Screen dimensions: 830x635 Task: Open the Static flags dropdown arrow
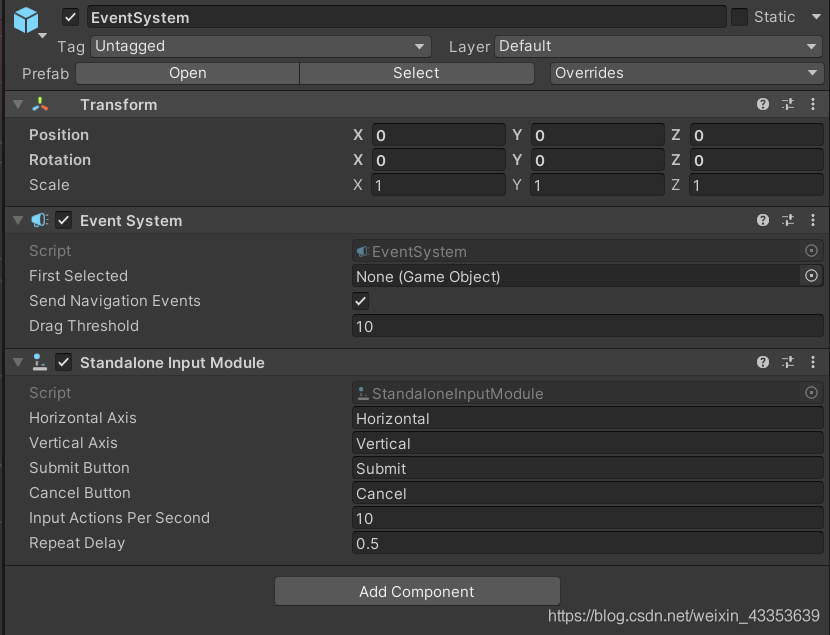coord(816,17)
